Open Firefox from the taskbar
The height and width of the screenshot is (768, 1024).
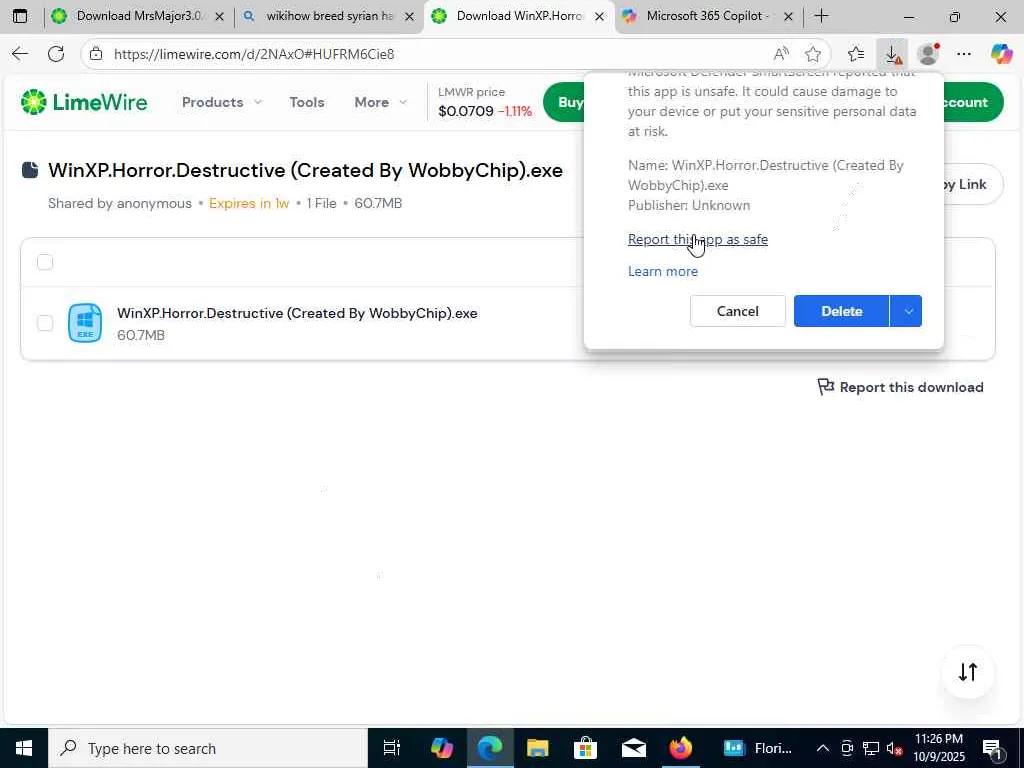coord(680,748)
